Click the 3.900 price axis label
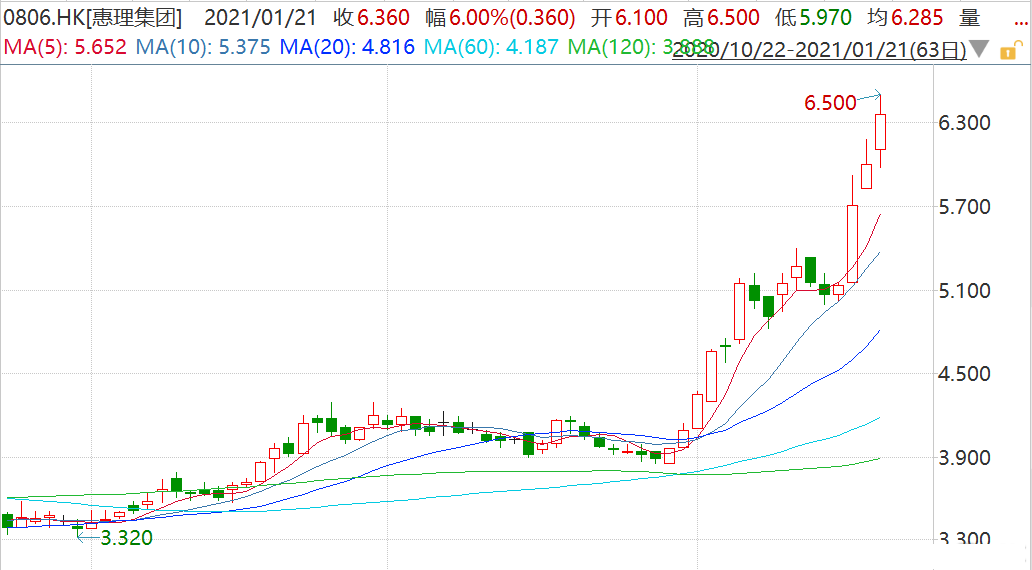 [966, 457]
